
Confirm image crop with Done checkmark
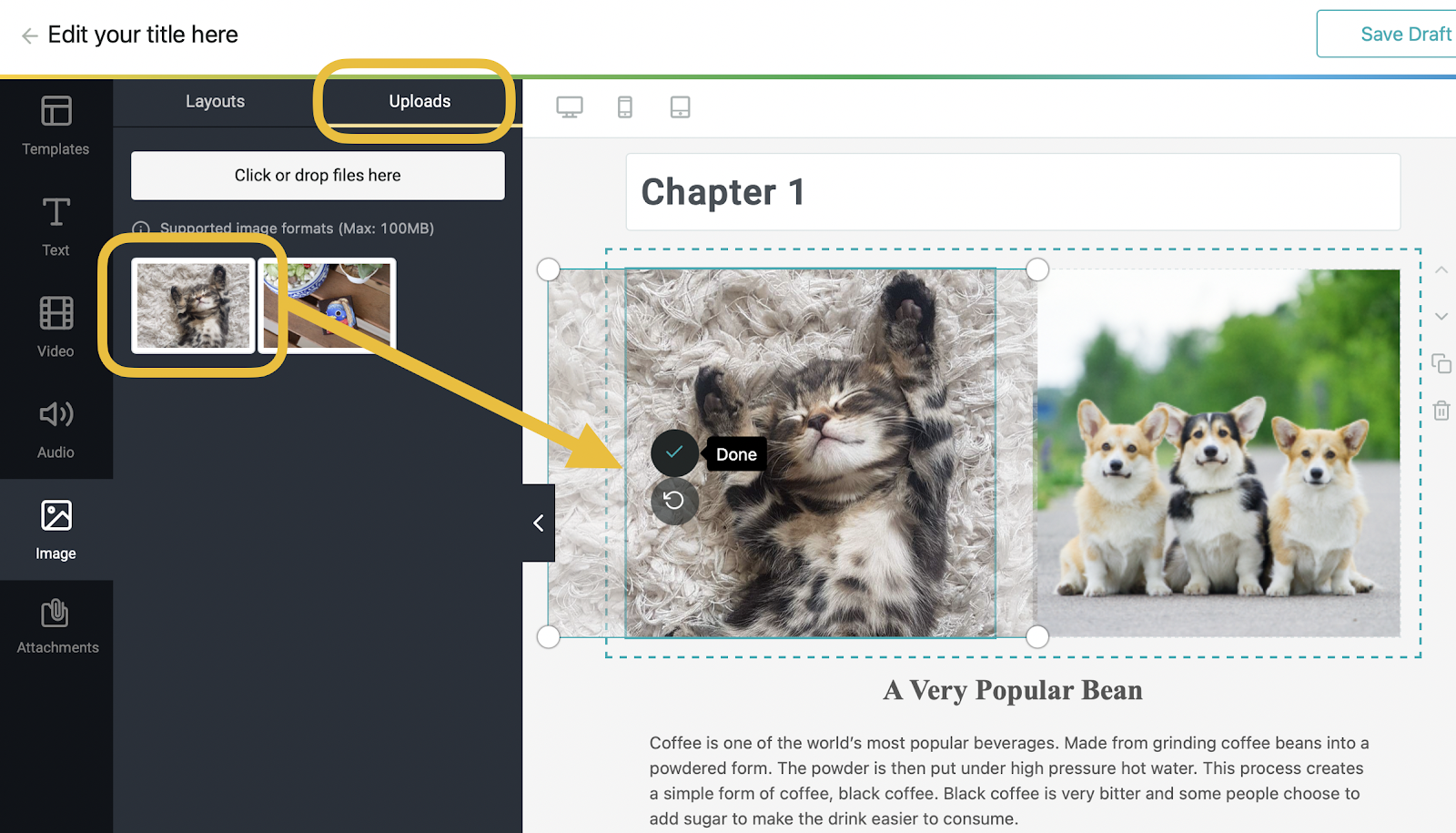674,452
